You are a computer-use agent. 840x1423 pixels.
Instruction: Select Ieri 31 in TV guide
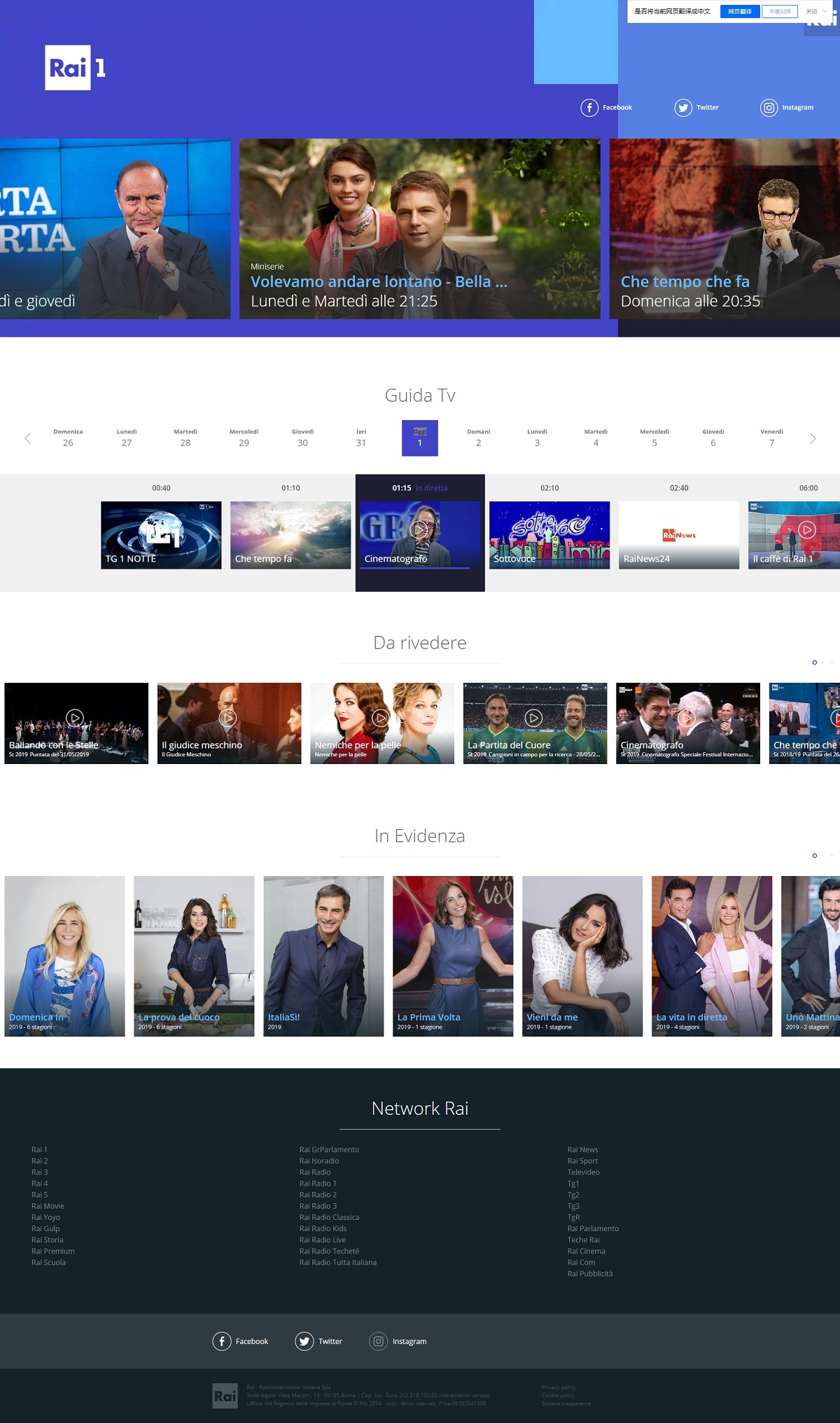361,438
